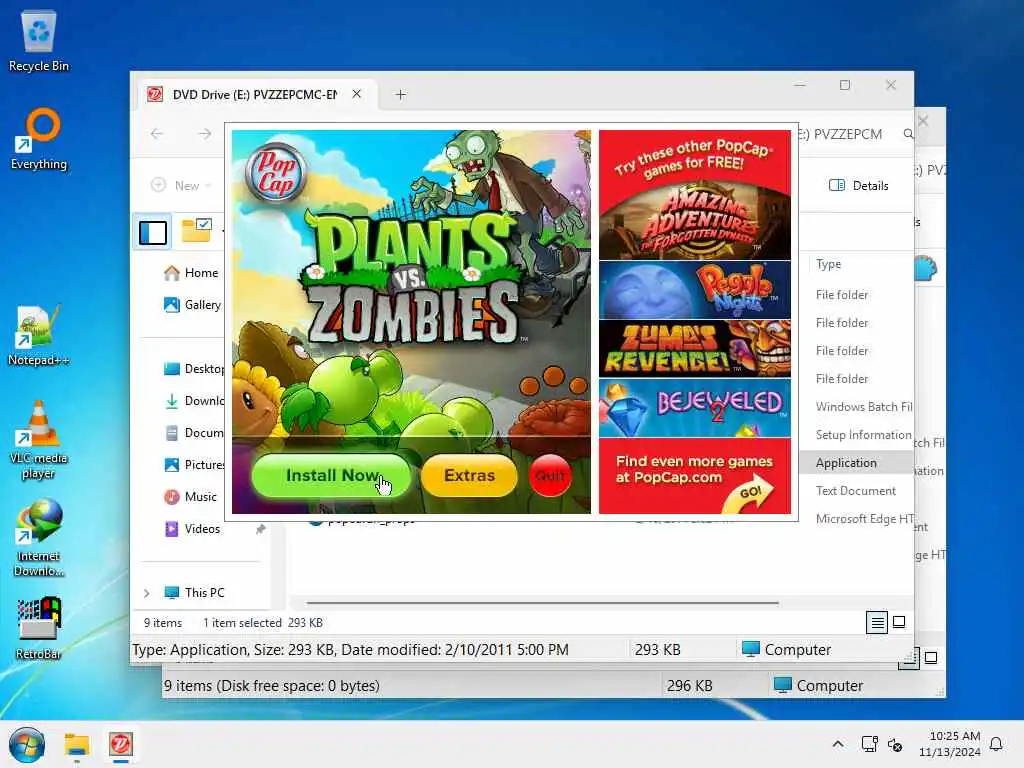Open the Extras menu button

470,475
